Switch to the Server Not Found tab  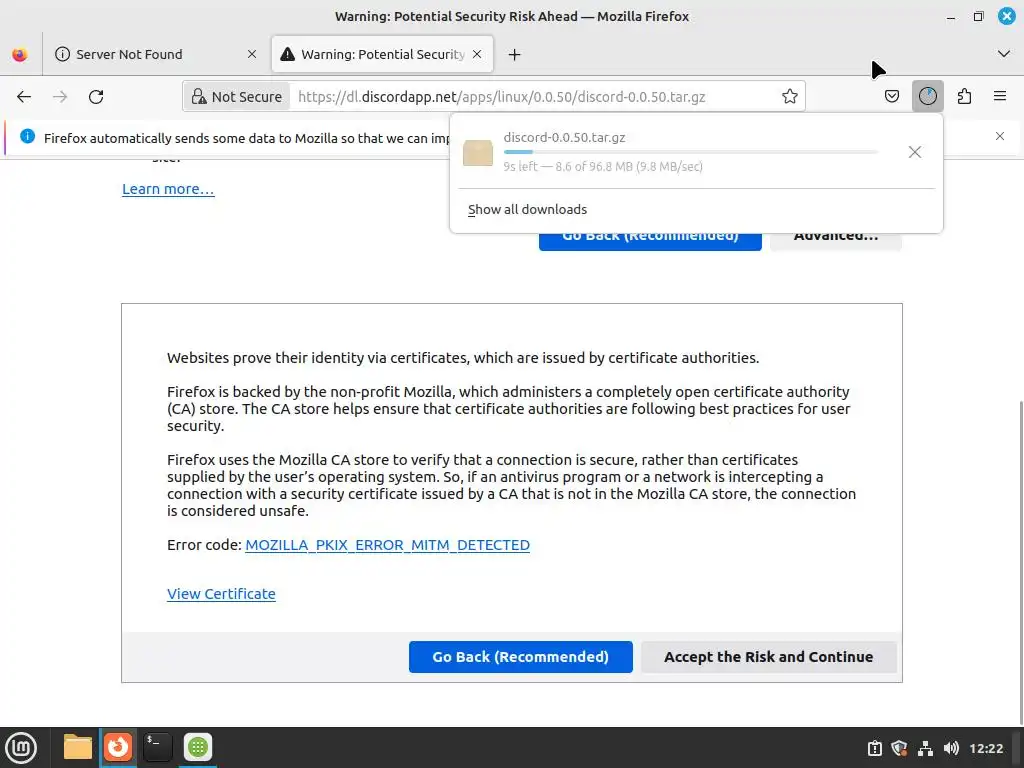155,54
